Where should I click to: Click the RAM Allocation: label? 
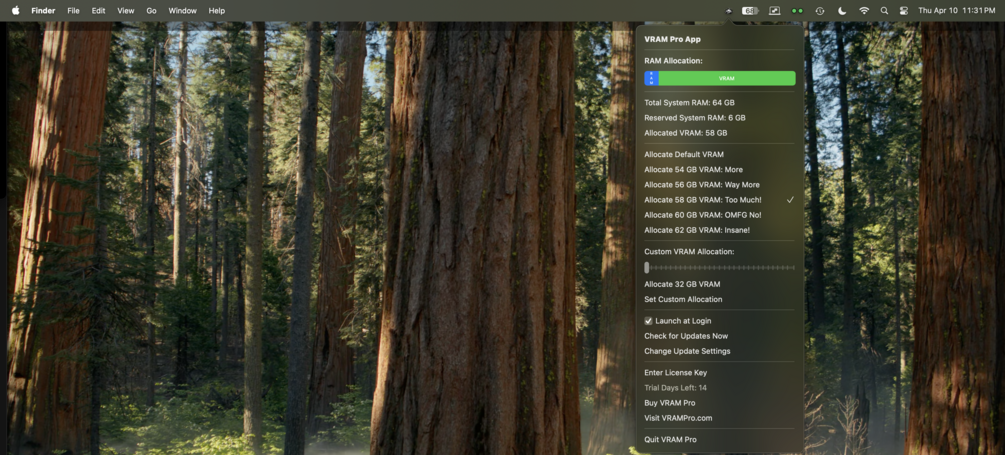click(x=673, y=61)
